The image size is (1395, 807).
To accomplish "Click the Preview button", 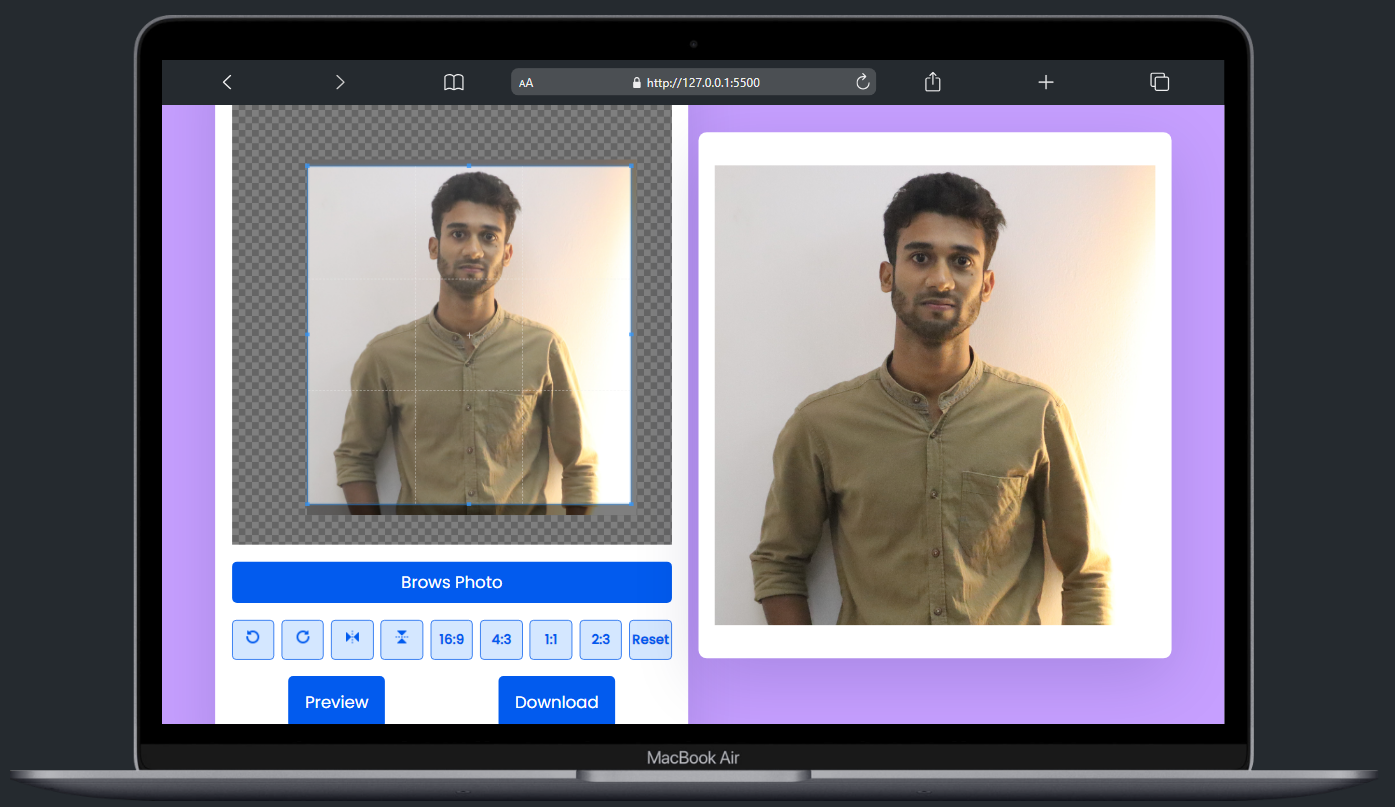I will [x=336, y=701].
